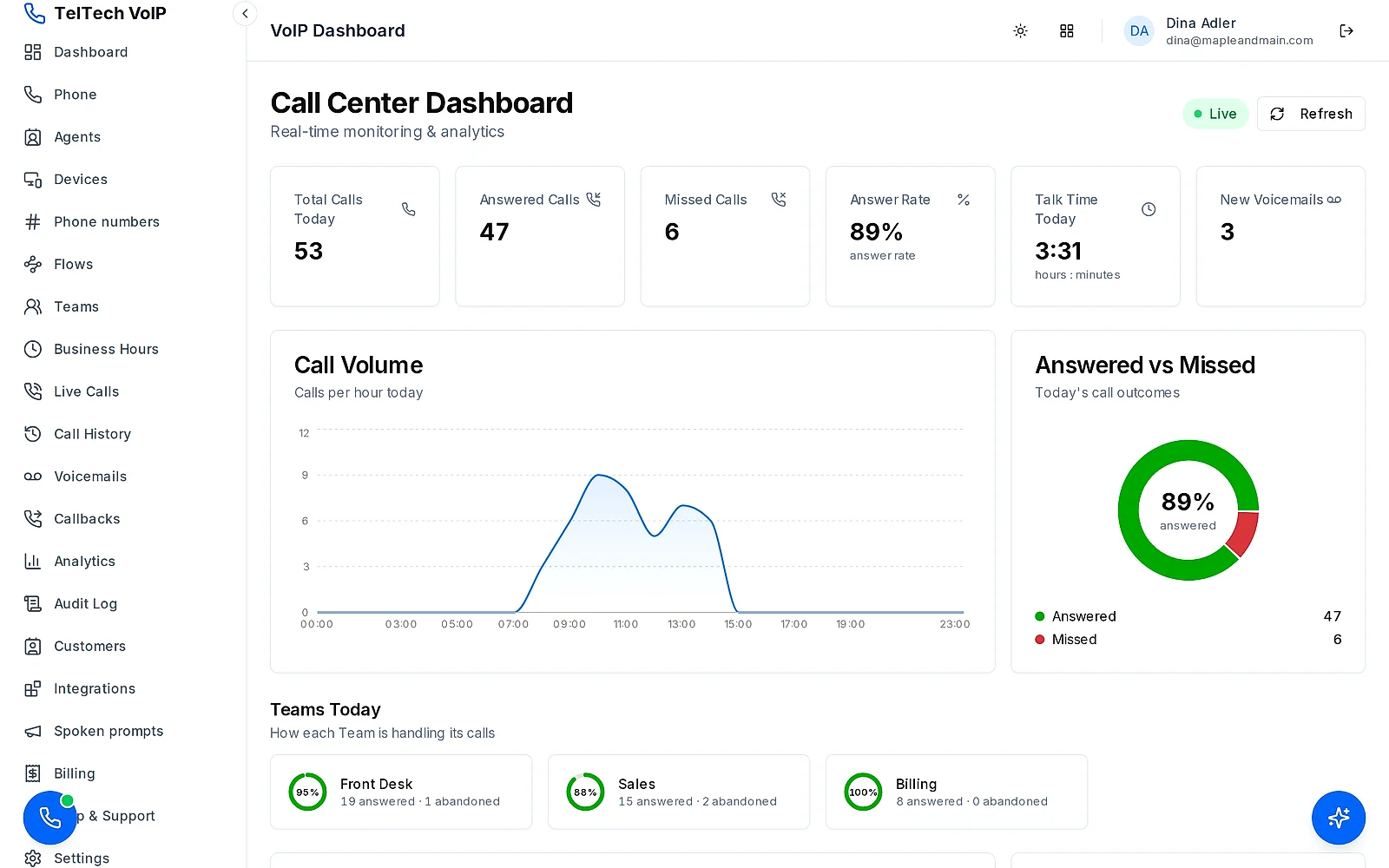This screenshot has height=868, width=1389.
Task: Launch the AI assistant sparkle button
Action: (1338, 818)
